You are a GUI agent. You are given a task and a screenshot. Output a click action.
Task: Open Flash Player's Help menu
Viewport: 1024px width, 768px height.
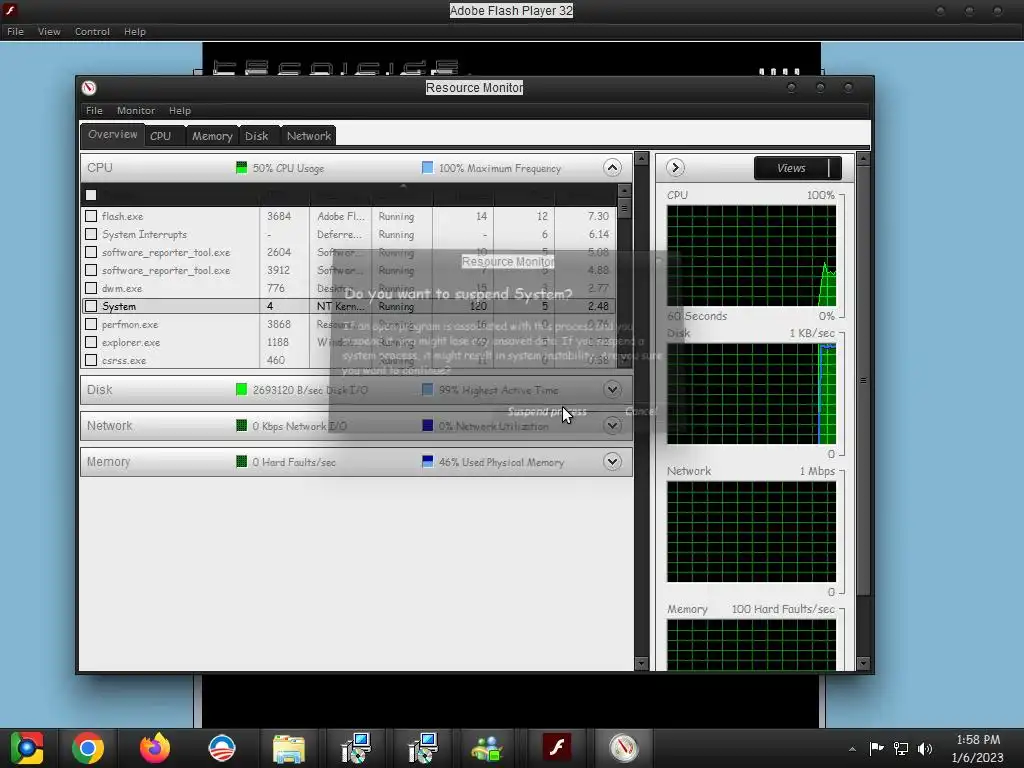point(135,31)
